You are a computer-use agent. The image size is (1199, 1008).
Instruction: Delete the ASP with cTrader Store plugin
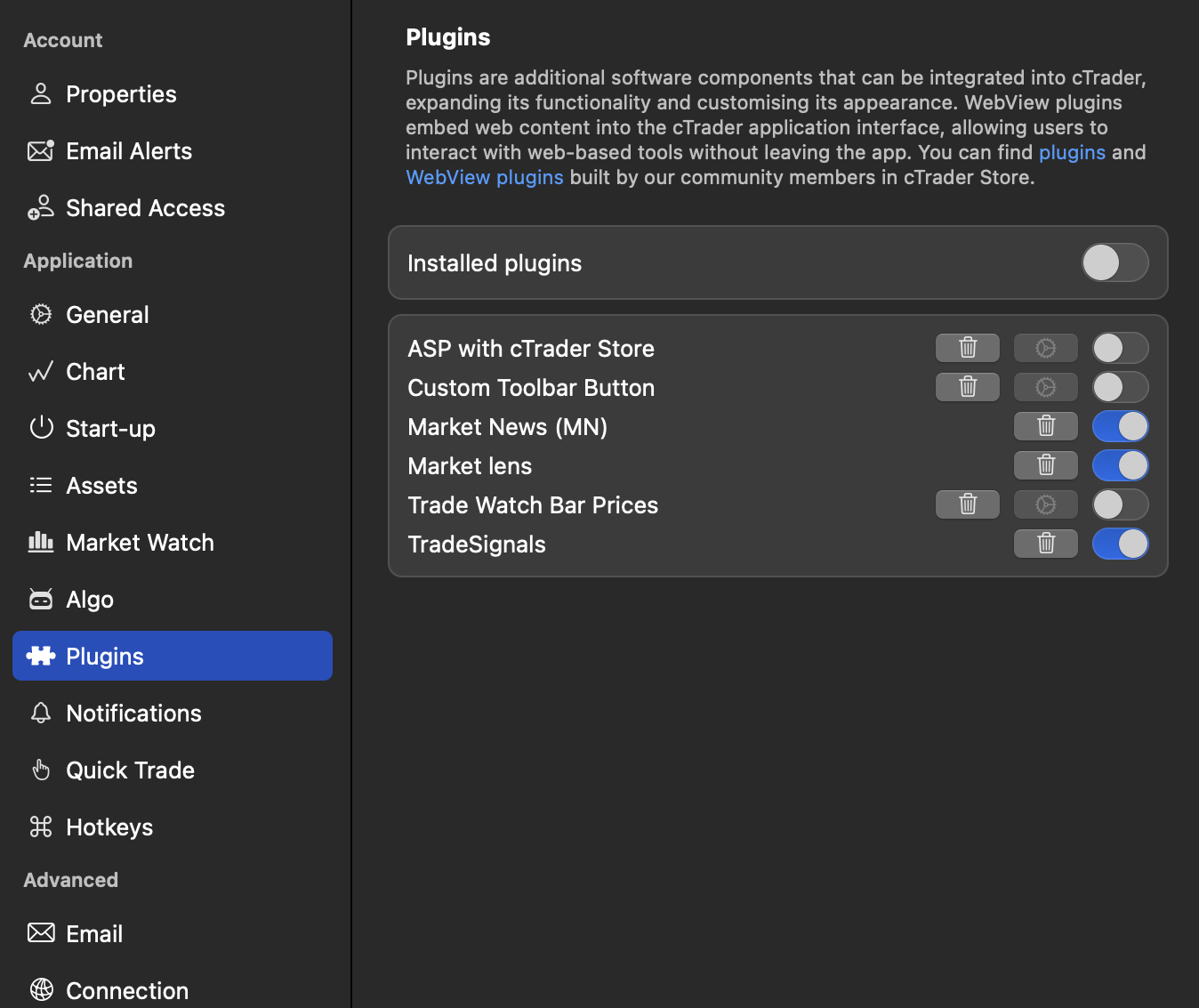[x=967, y=348]
